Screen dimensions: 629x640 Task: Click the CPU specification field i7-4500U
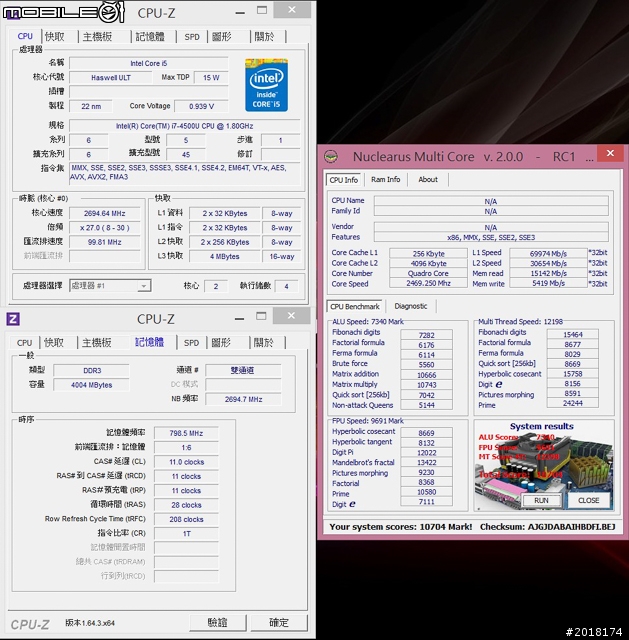click(x=184, y=126)
